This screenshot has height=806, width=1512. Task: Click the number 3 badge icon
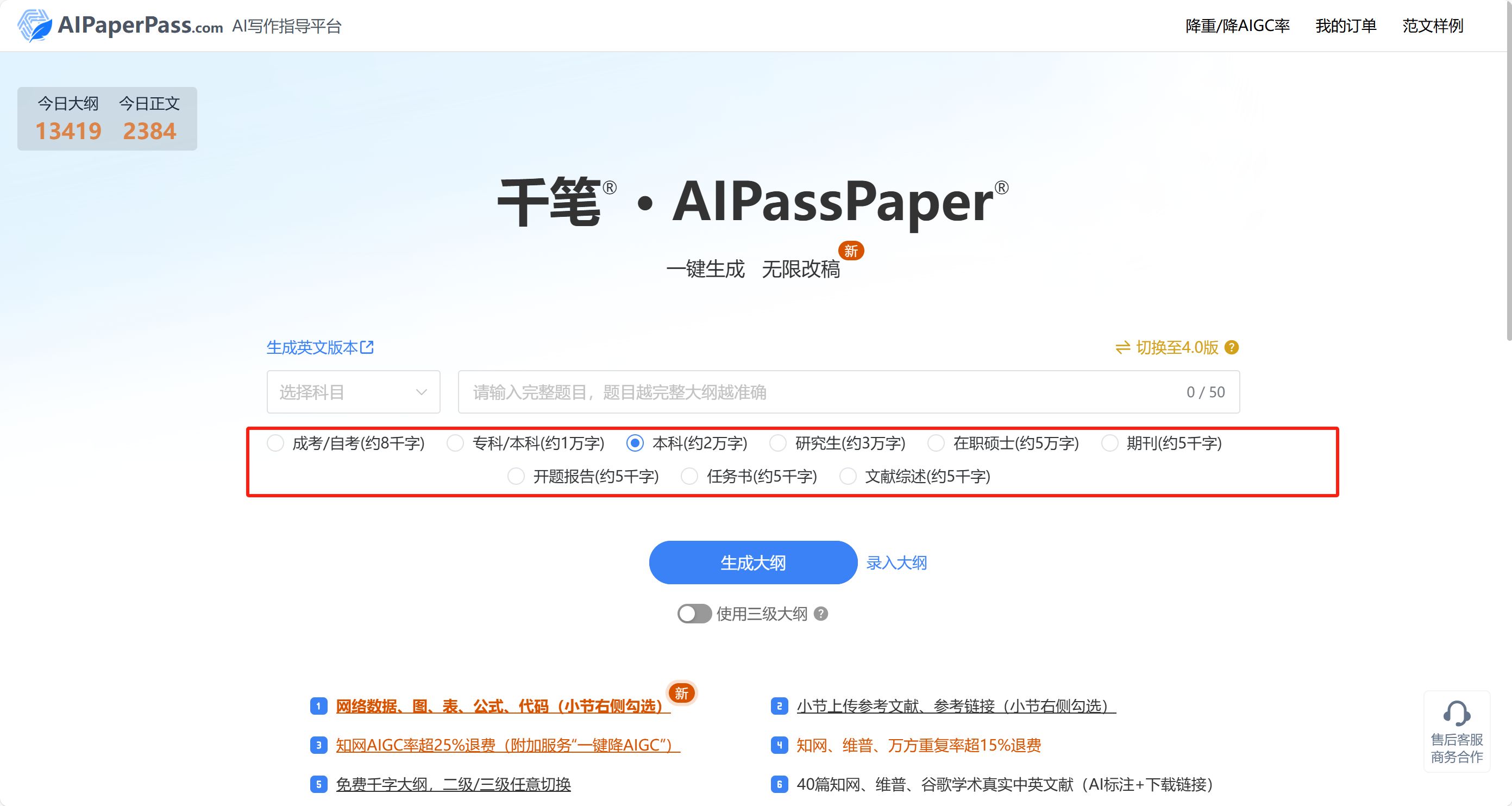coord(319,745)
